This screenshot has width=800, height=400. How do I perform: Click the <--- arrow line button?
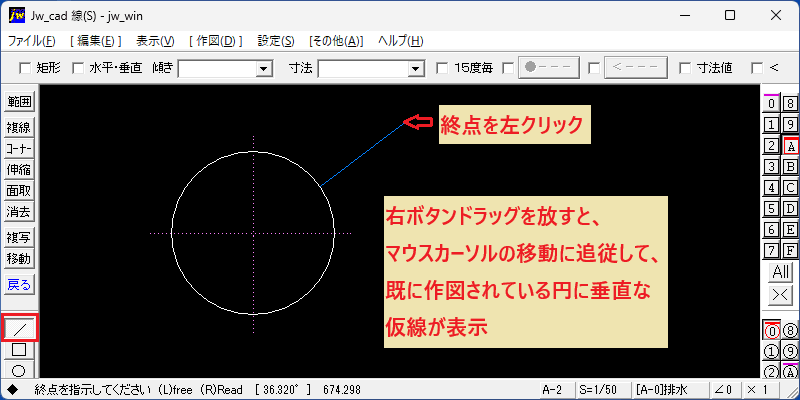click(636, 67)
